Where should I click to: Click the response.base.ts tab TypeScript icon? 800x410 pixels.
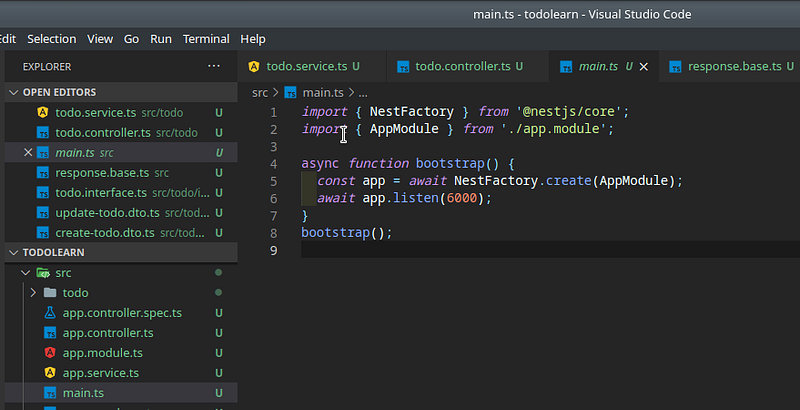[x=676, y=67]
